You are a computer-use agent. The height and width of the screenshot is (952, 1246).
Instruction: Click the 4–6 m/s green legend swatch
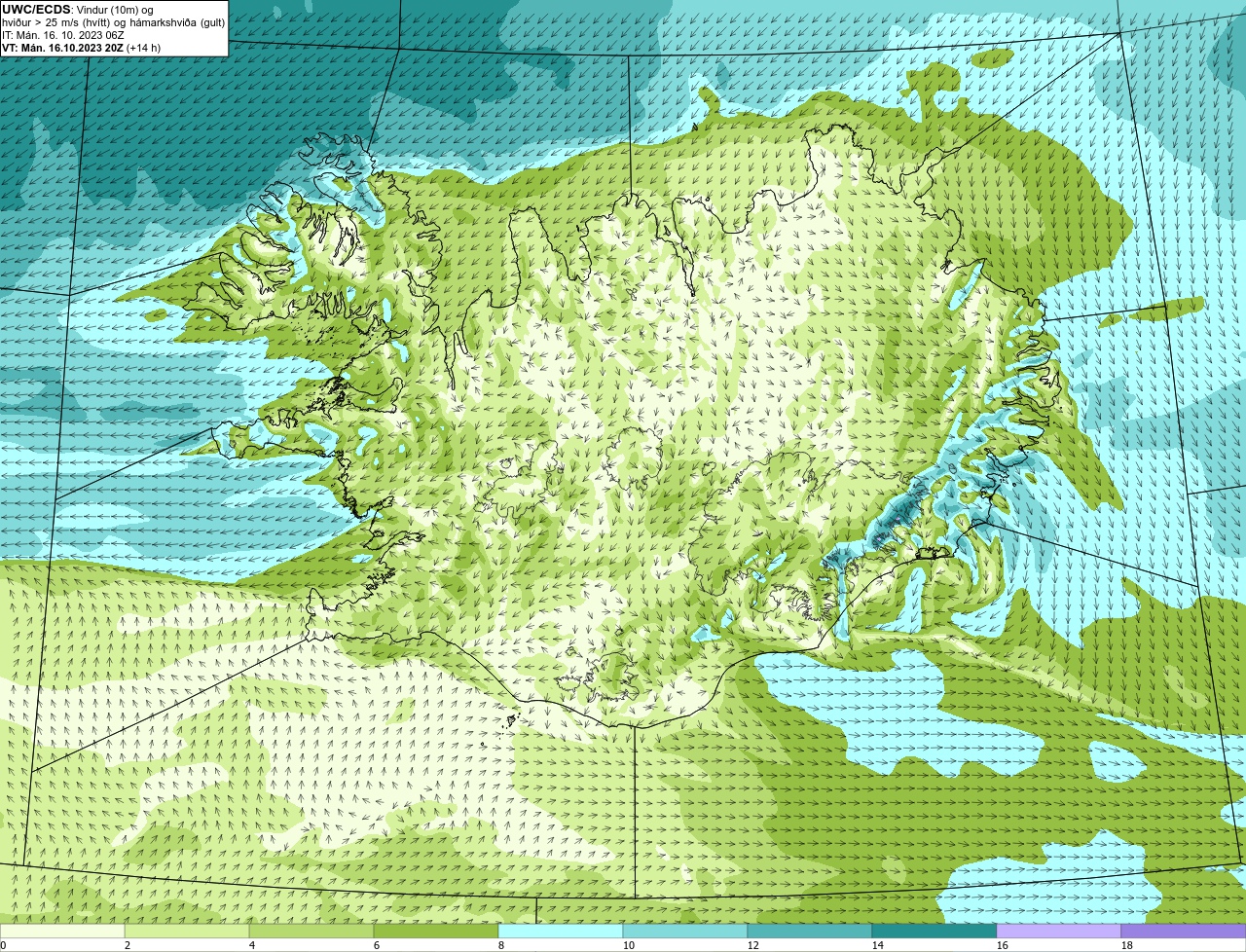311,932
